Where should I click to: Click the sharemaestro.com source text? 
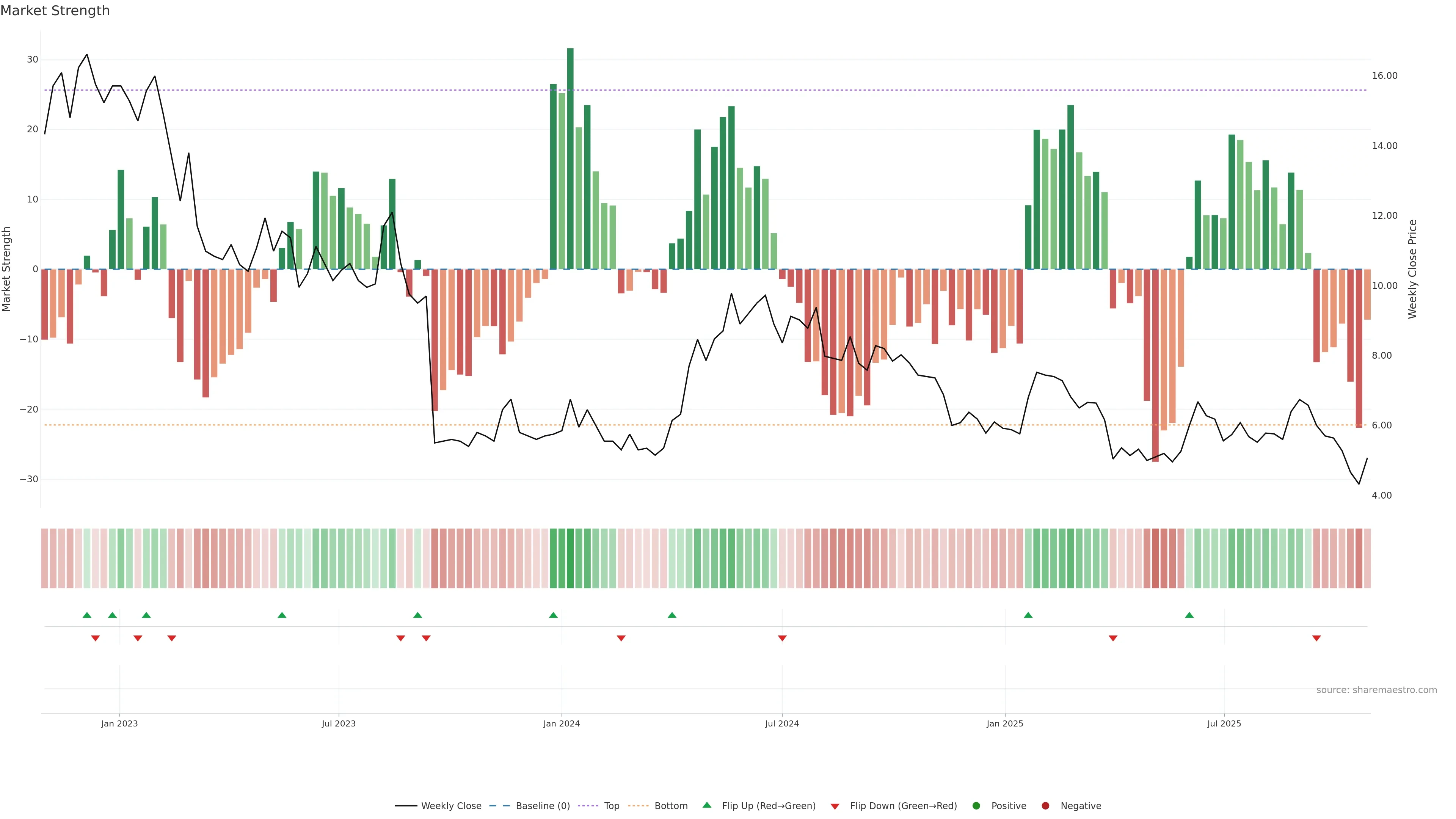(x=1376, y=690)
